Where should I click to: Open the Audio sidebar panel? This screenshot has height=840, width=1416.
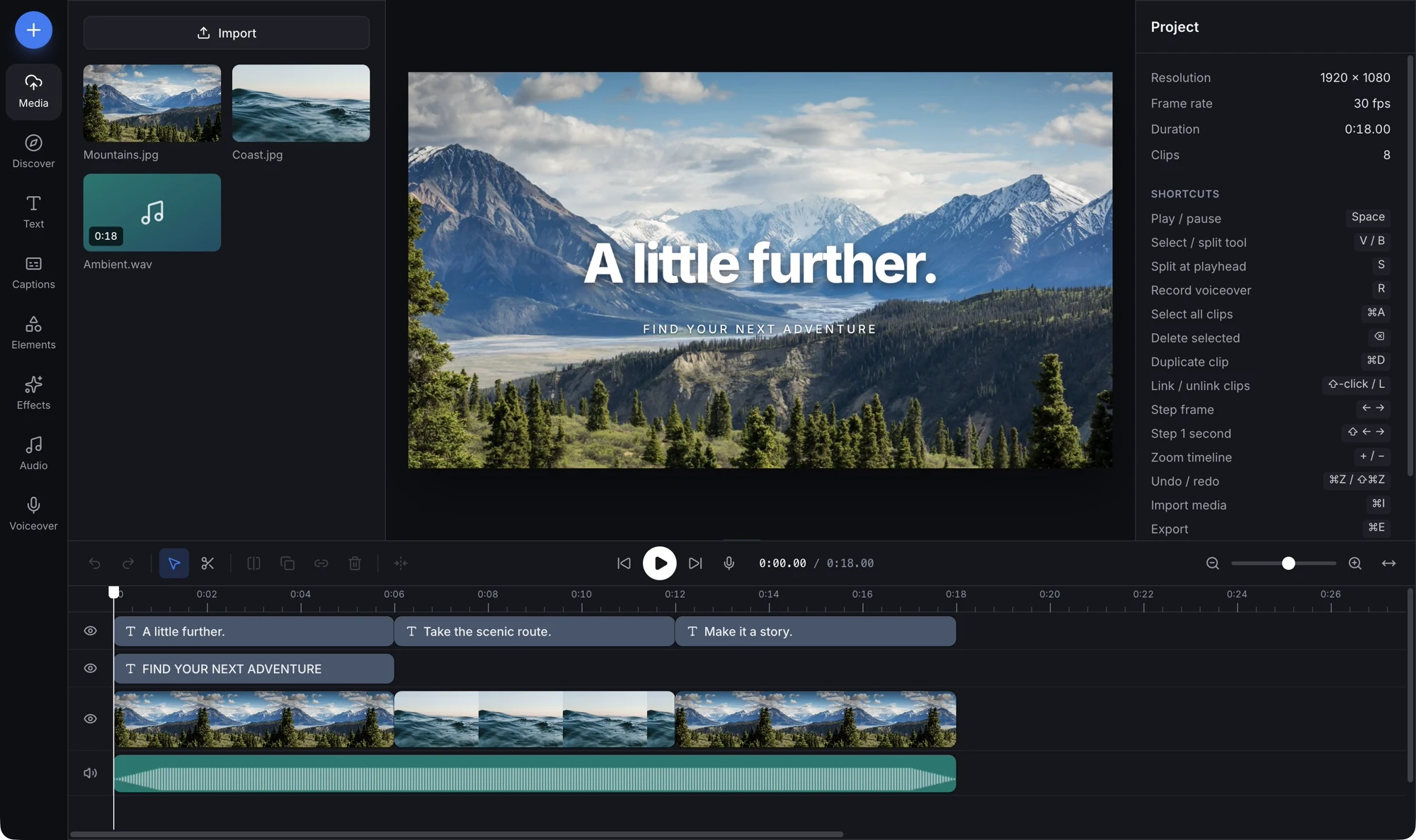[33, 454]
